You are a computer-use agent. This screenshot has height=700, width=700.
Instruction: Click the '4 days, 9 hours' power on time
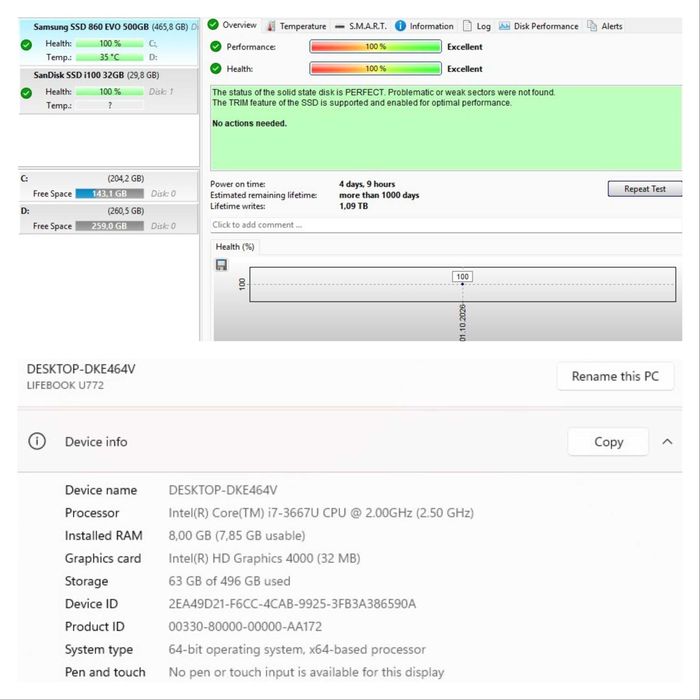(367, 184)
